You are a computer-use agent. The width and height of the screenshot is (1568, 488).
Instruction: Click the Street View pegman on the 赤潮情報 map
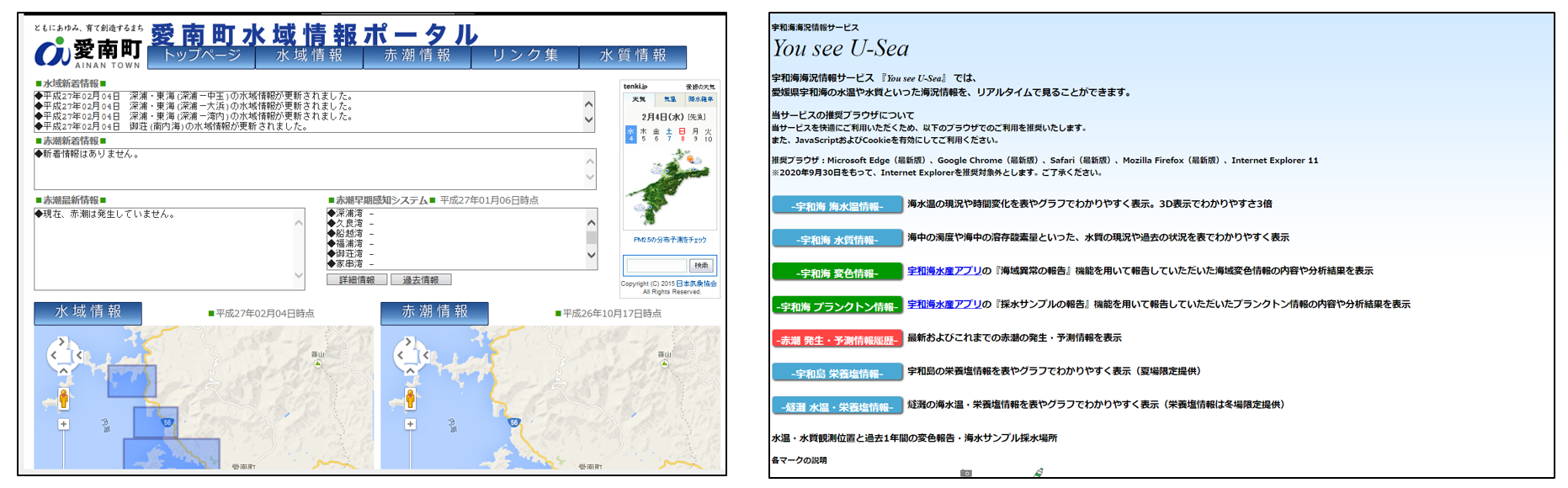point(410,397)
